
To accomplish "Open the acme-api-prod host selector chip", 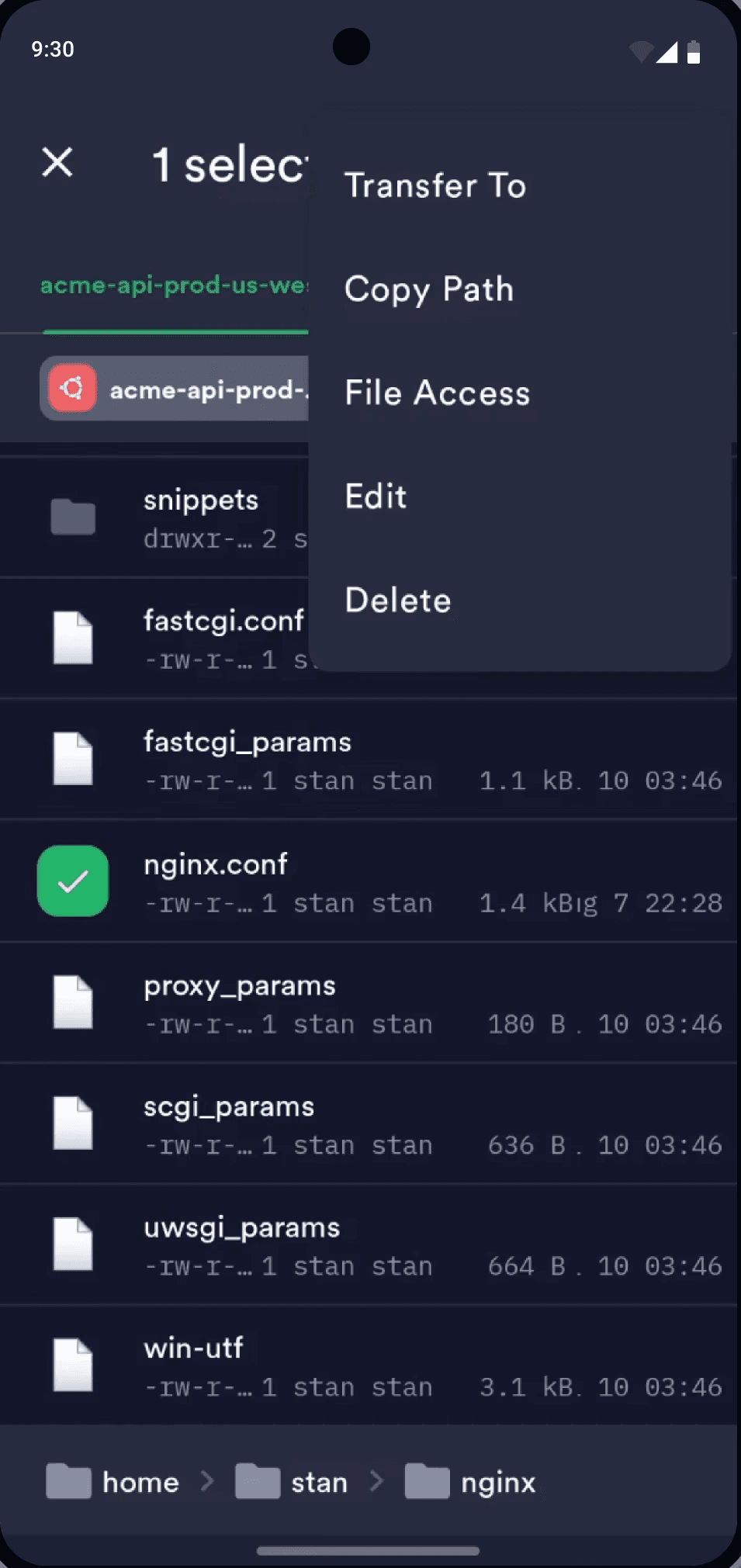I will (175, 389).
